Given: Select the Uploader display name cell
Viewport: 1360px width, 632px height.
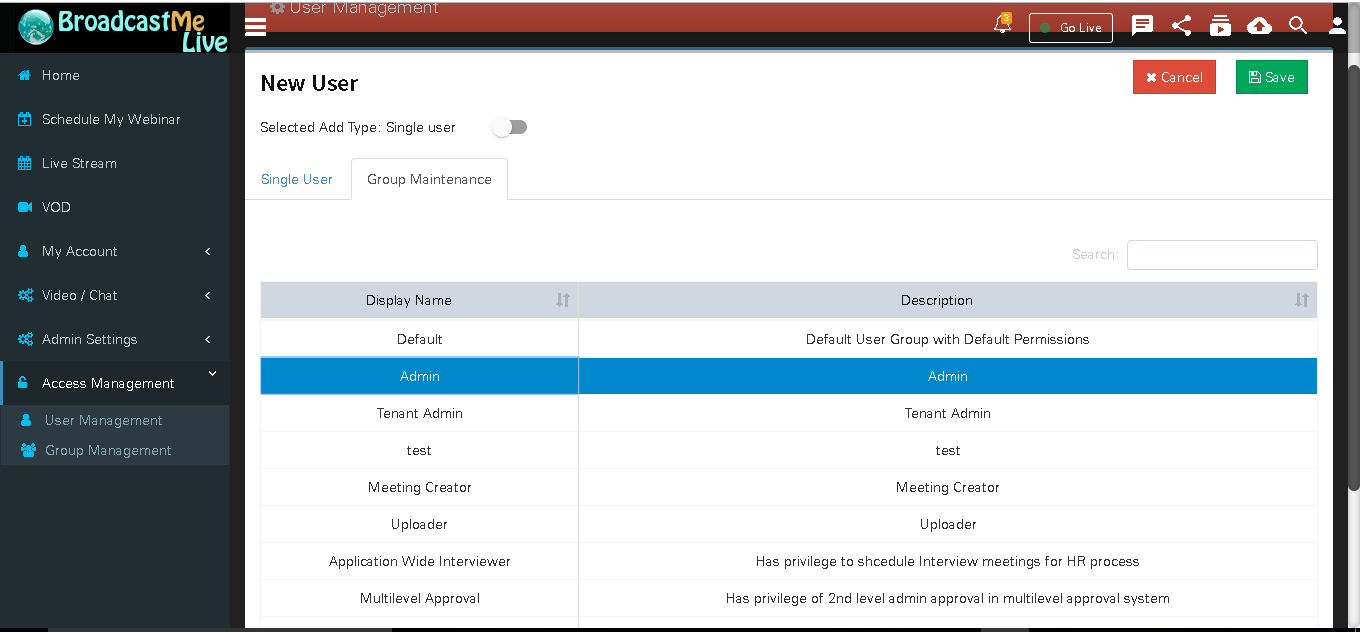Looking at the screenshot, I should tap(420, 524).
